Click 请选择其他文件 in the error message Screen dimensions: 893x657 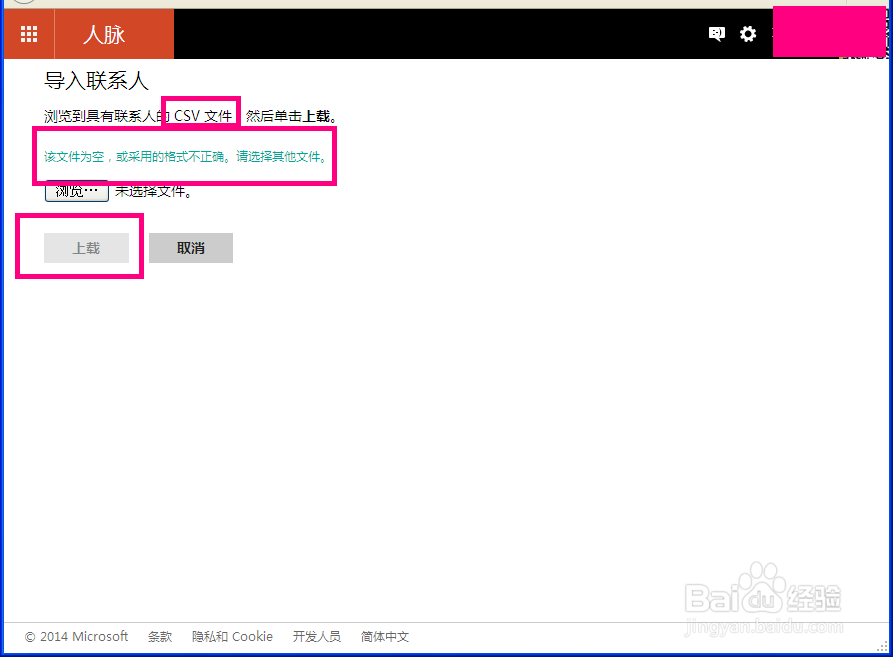[x=280, y=157]
